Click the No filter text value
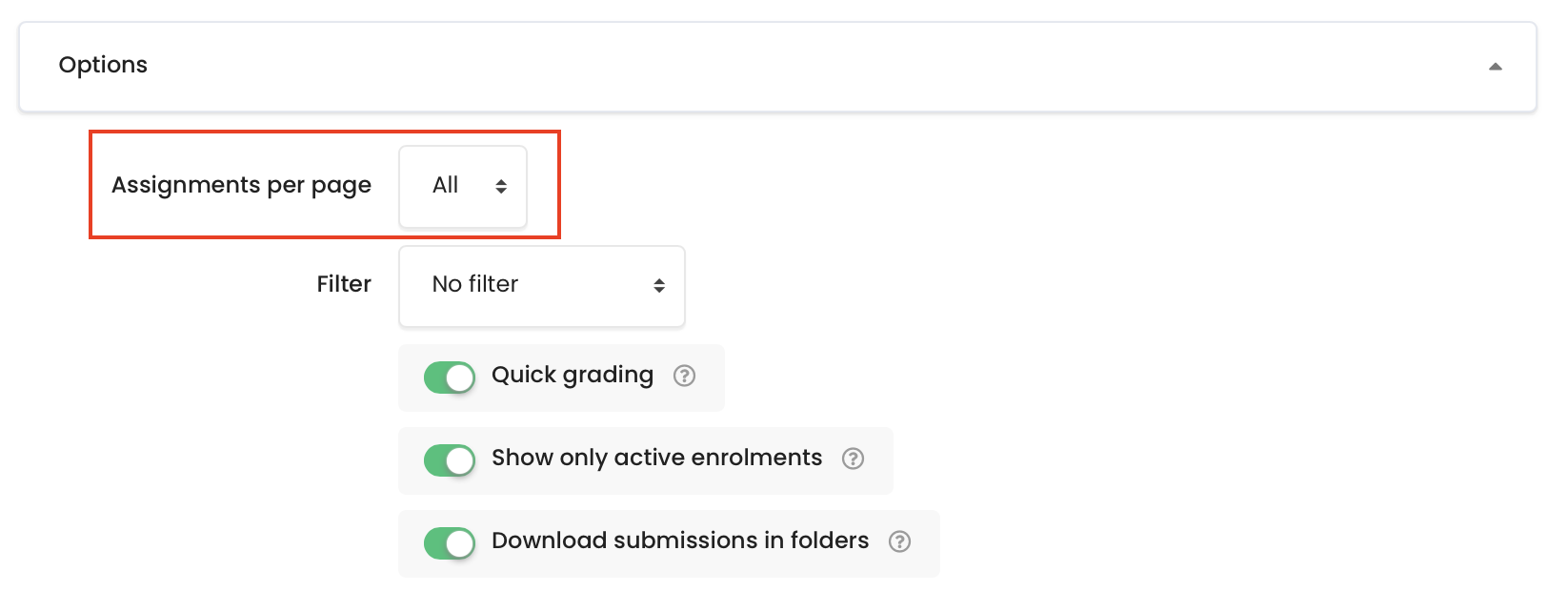1568x612 pixels. (475, 284)
